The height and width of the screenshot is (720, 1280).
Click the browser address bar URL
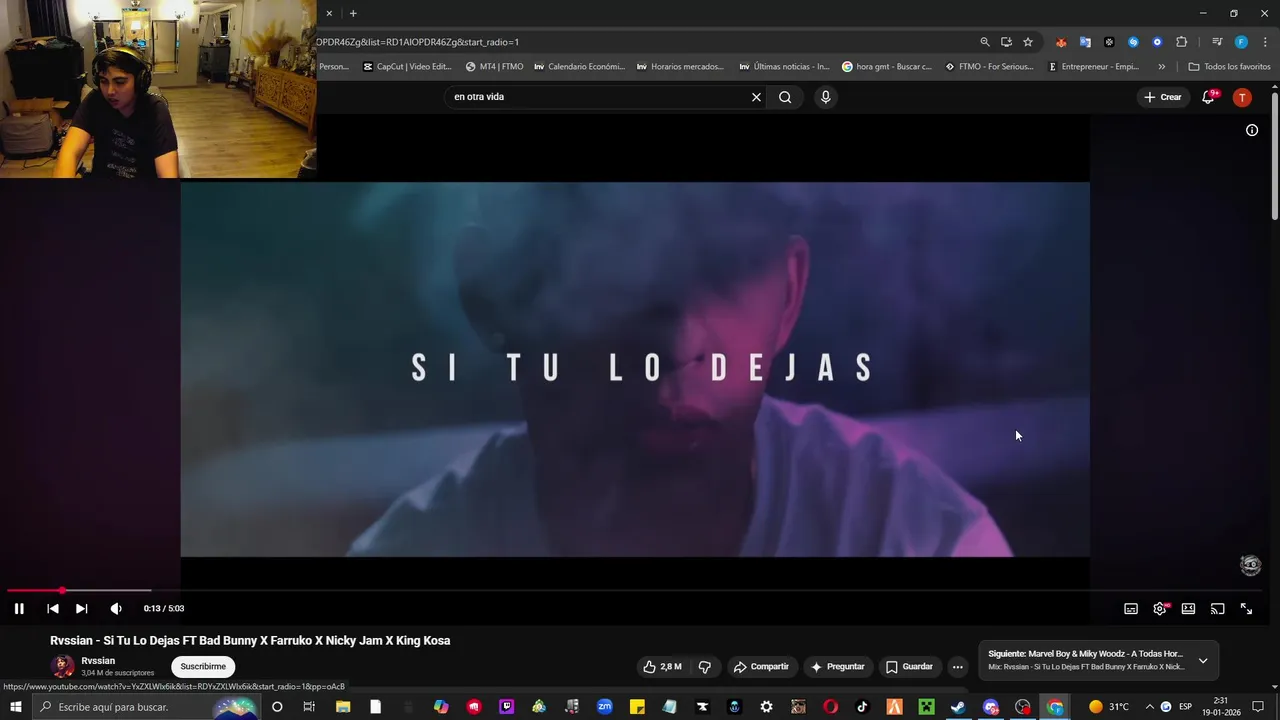pos(418,42)
